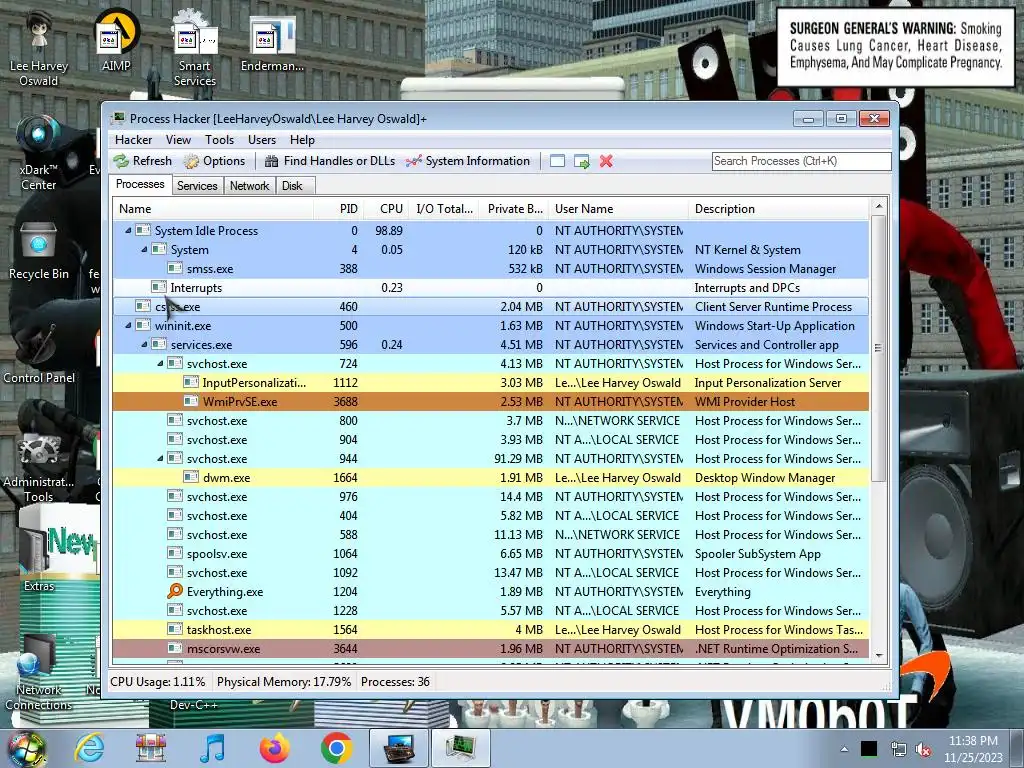1024x768 pixels.
Task: Open Smart Services desktop icon
Action: pos(195,49)
